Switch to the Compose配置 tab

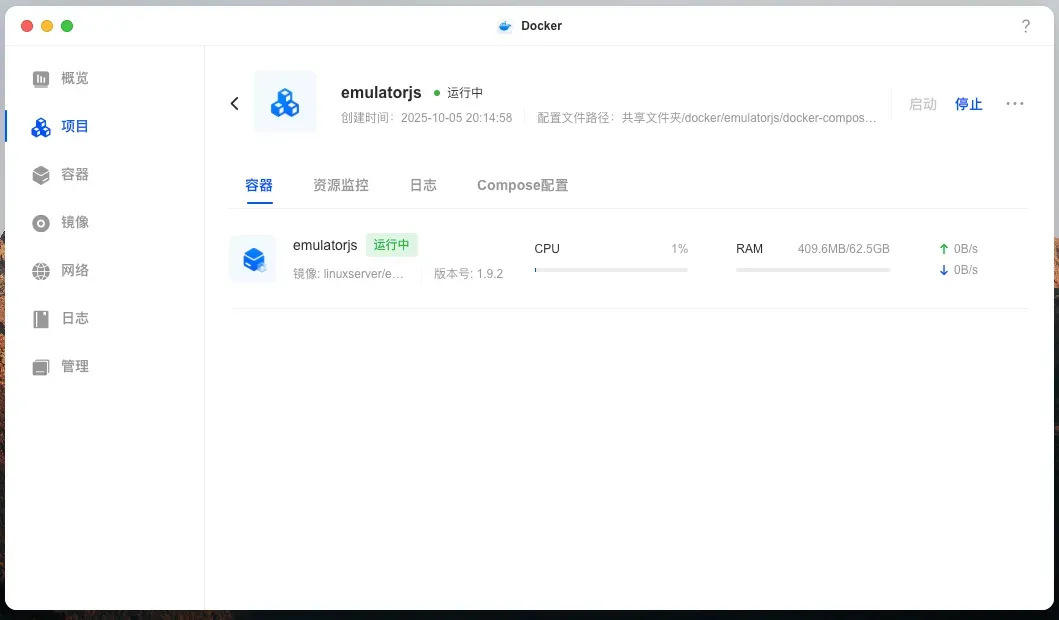click(x=522, y=185)
